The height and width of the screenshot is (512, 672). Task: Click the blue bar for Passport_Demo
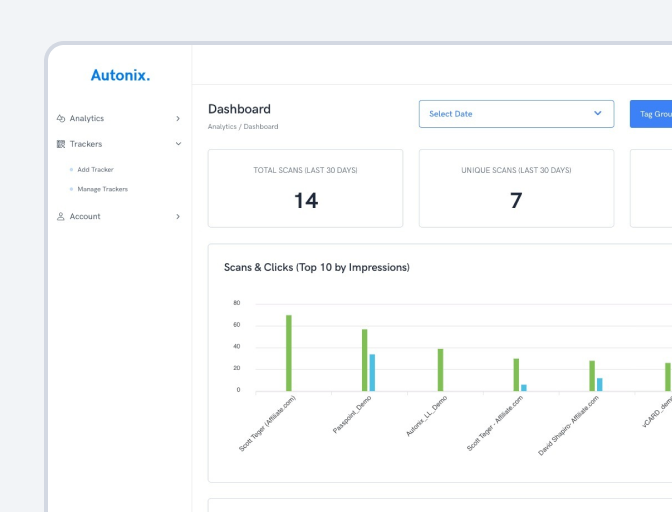[372, 372]
